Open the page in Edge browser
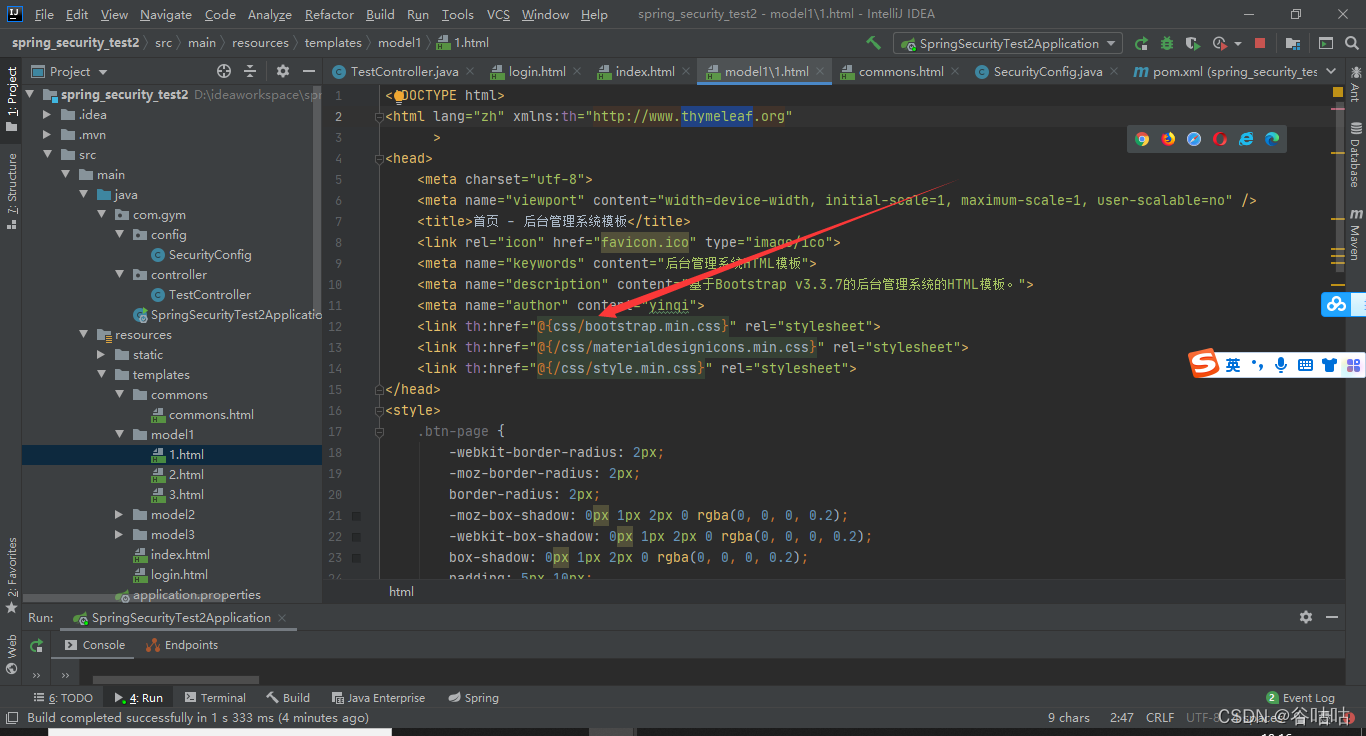 (1272, 139)
